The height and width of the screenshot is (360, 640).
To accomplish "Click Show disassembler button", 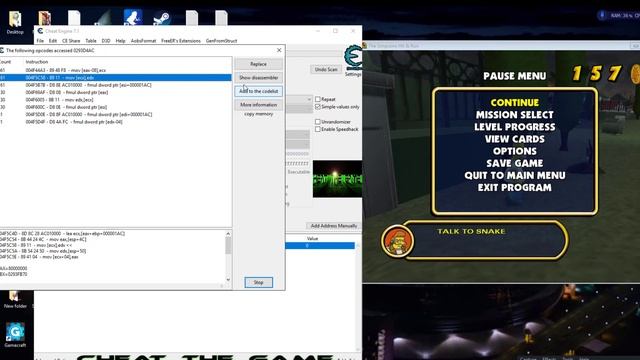I will (x=258, y=78).
